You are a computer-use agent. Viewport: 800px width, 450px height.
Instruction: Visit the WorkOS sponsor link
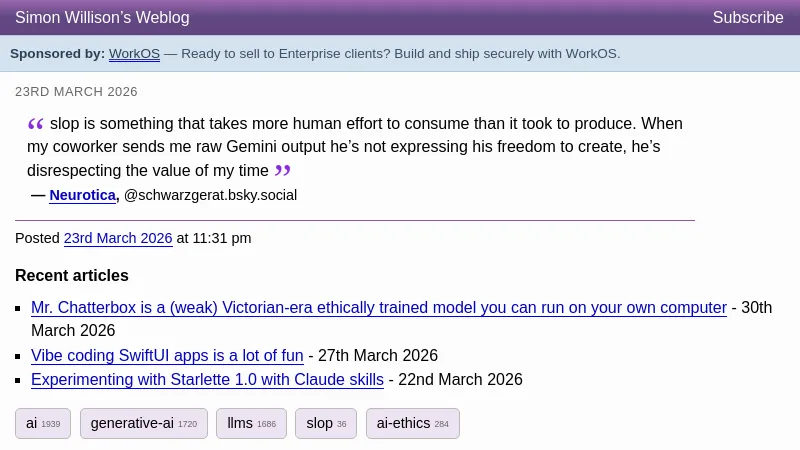point(134,54)
